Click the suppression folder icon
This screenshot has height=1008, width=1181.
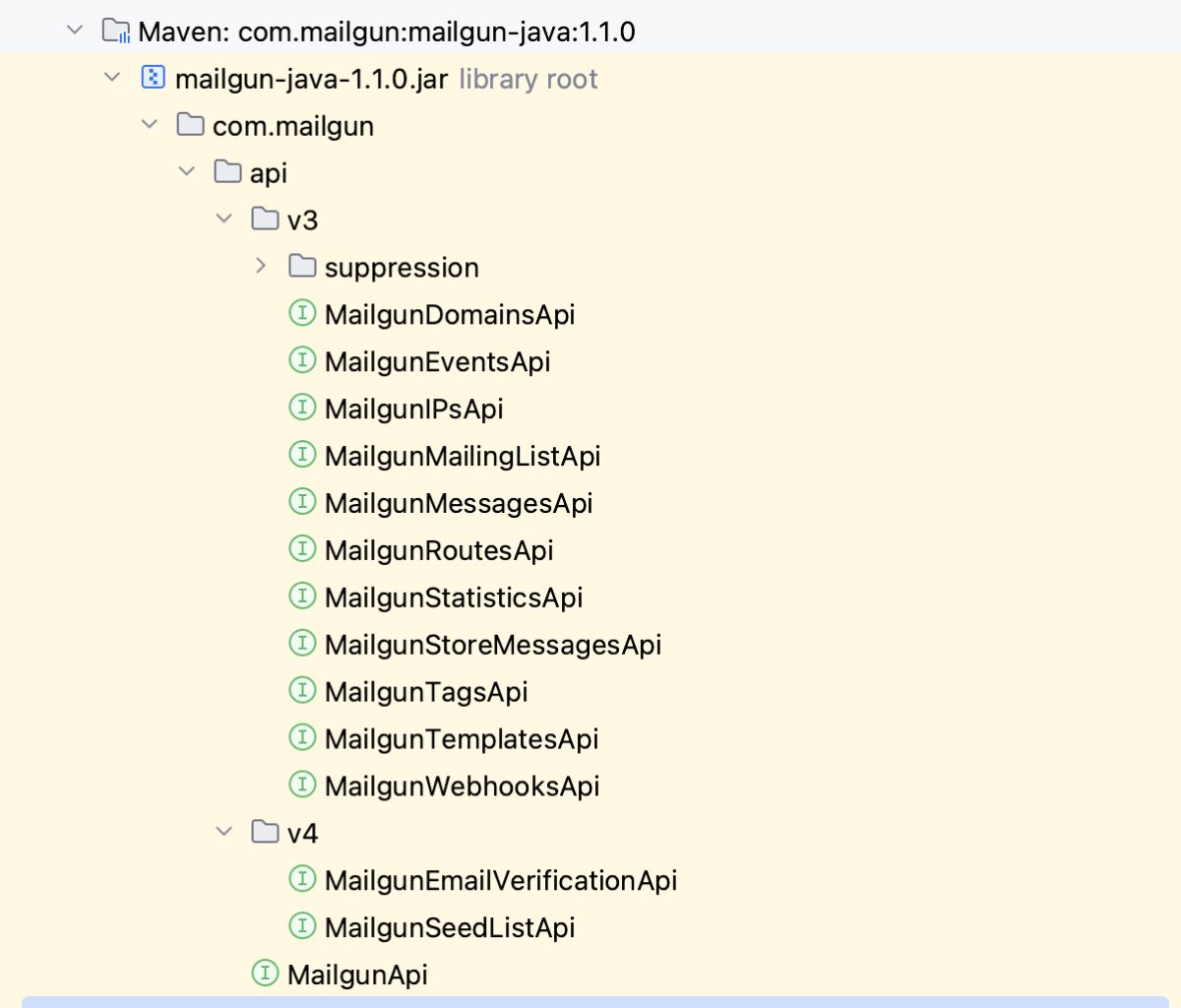point(302,266)
